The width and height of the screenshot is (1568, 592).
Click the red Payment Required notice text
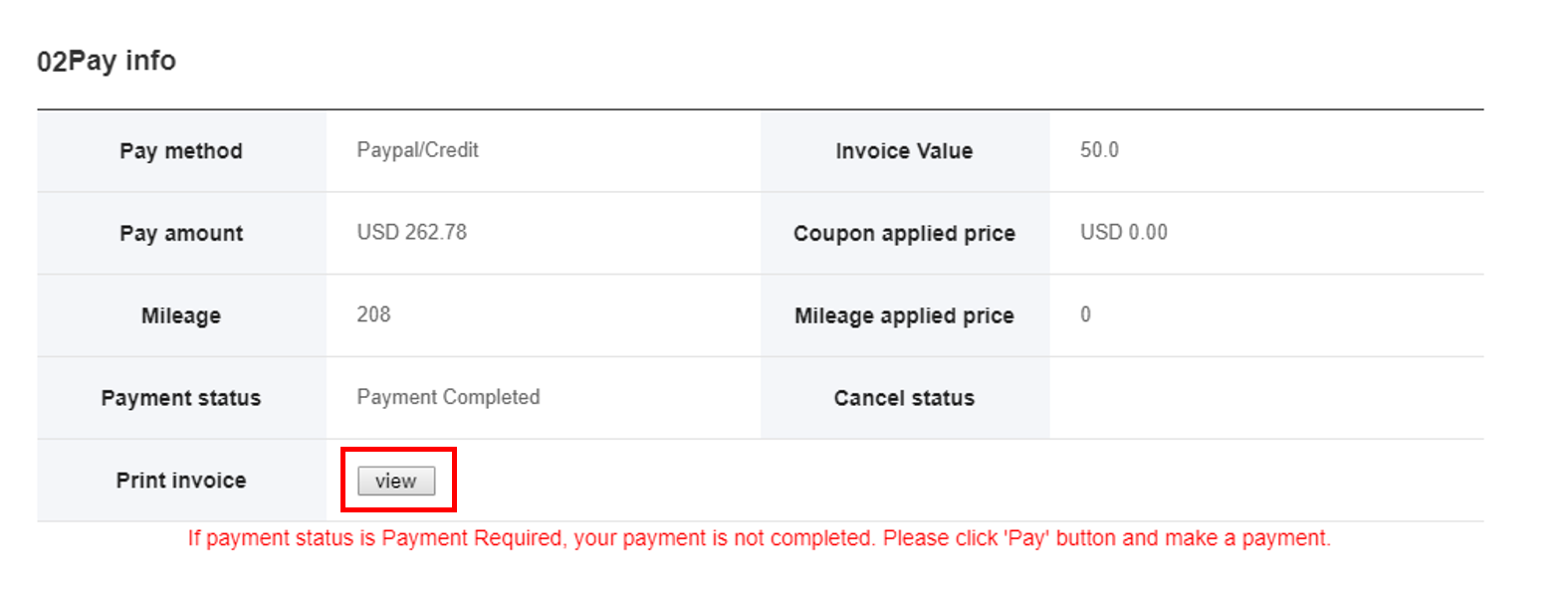coord(760,538)
